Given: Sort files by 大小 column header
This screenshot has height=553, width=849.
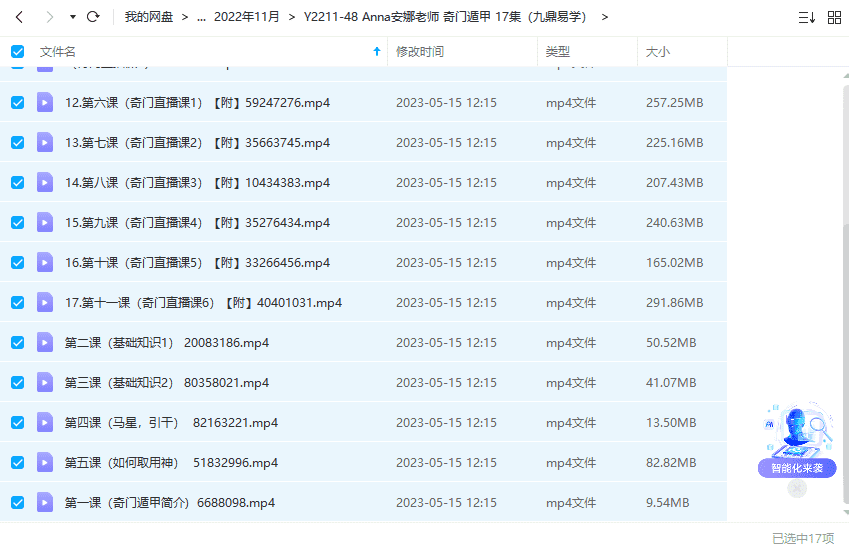Looking at the screenshot, I should pyautogui.click(x=658, y=51).
